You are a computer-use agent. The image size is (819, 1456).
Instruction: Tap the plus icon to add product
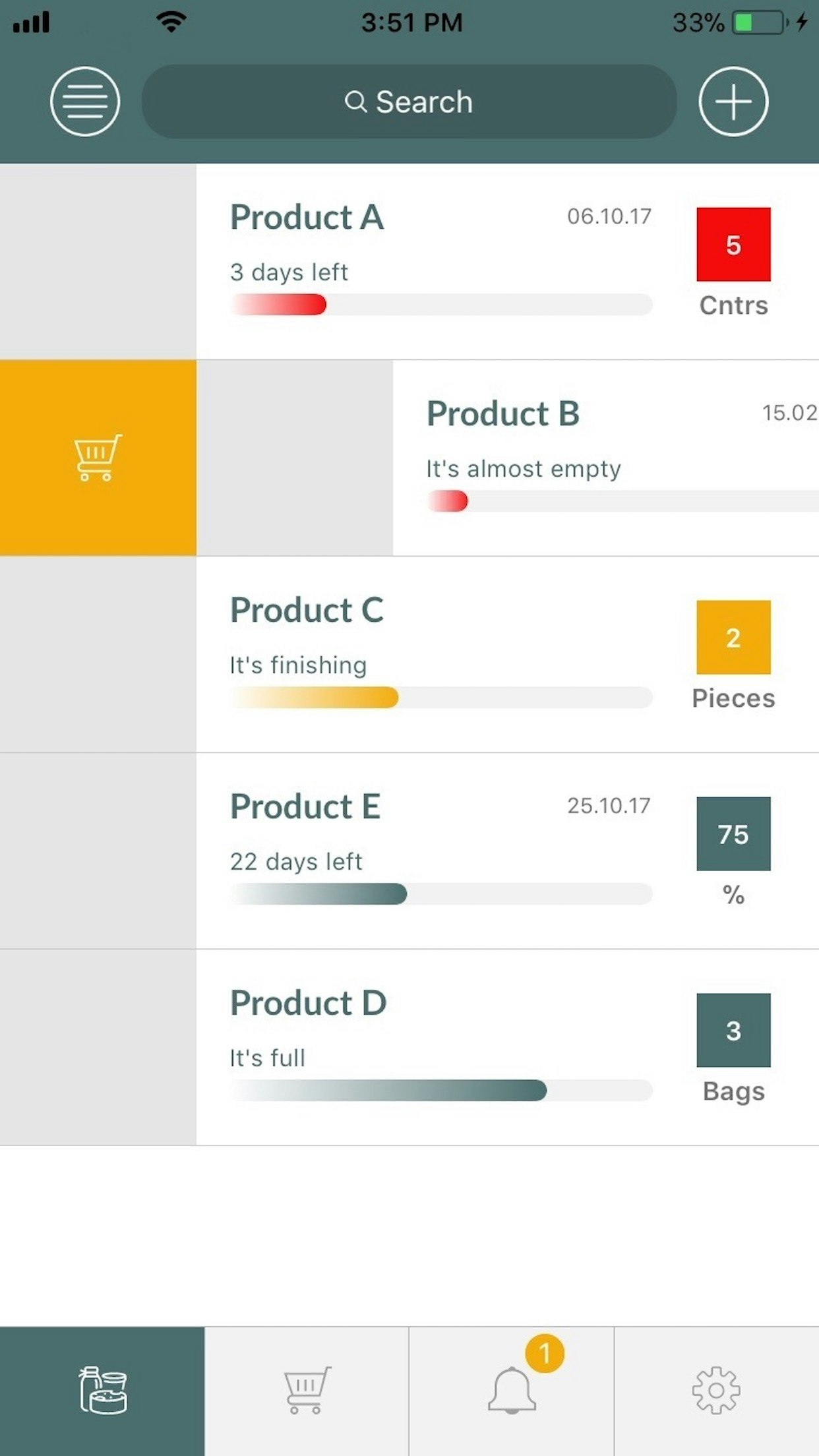click(x=733, y=102)
